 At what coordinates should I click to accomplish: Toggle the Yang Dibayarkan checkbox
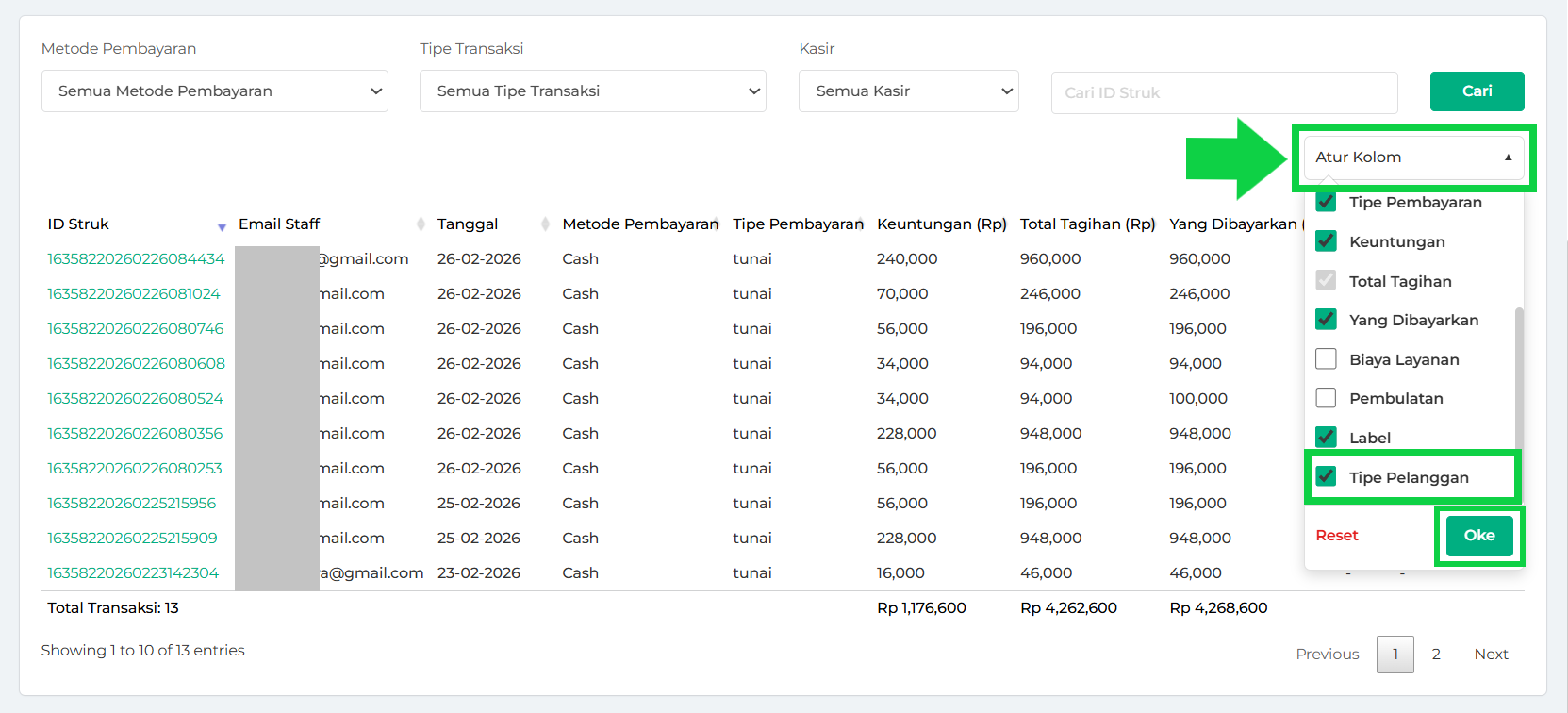(1326, 320)
